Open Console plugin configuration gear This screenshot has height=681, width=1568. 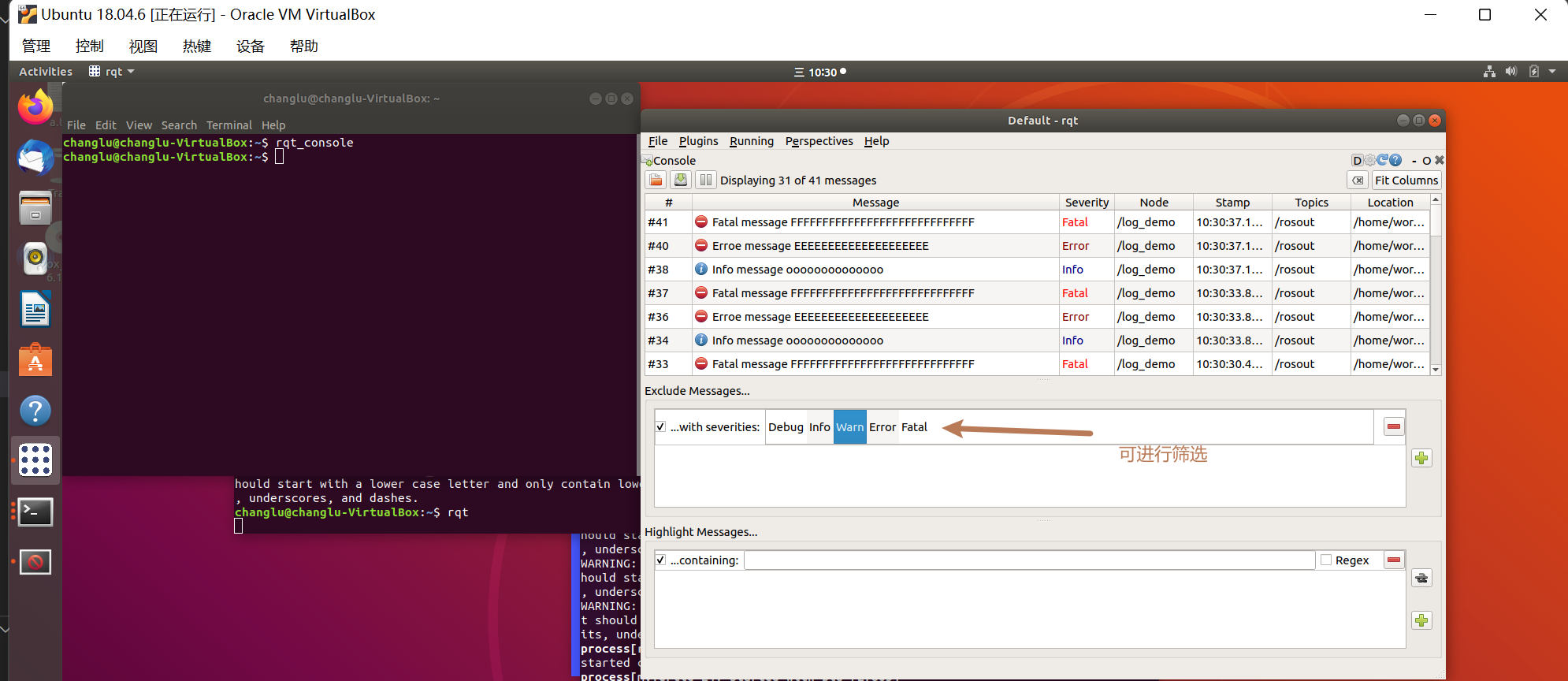[1369, 160]
